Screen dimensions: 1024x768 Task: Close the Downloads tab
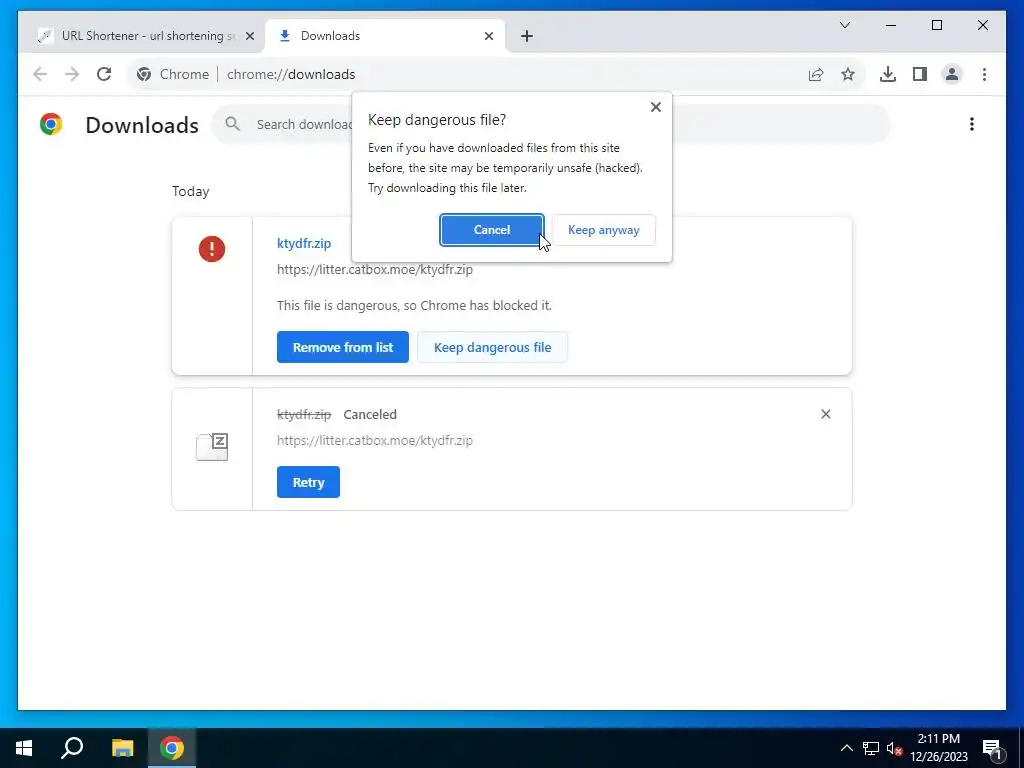click(488, 37)
